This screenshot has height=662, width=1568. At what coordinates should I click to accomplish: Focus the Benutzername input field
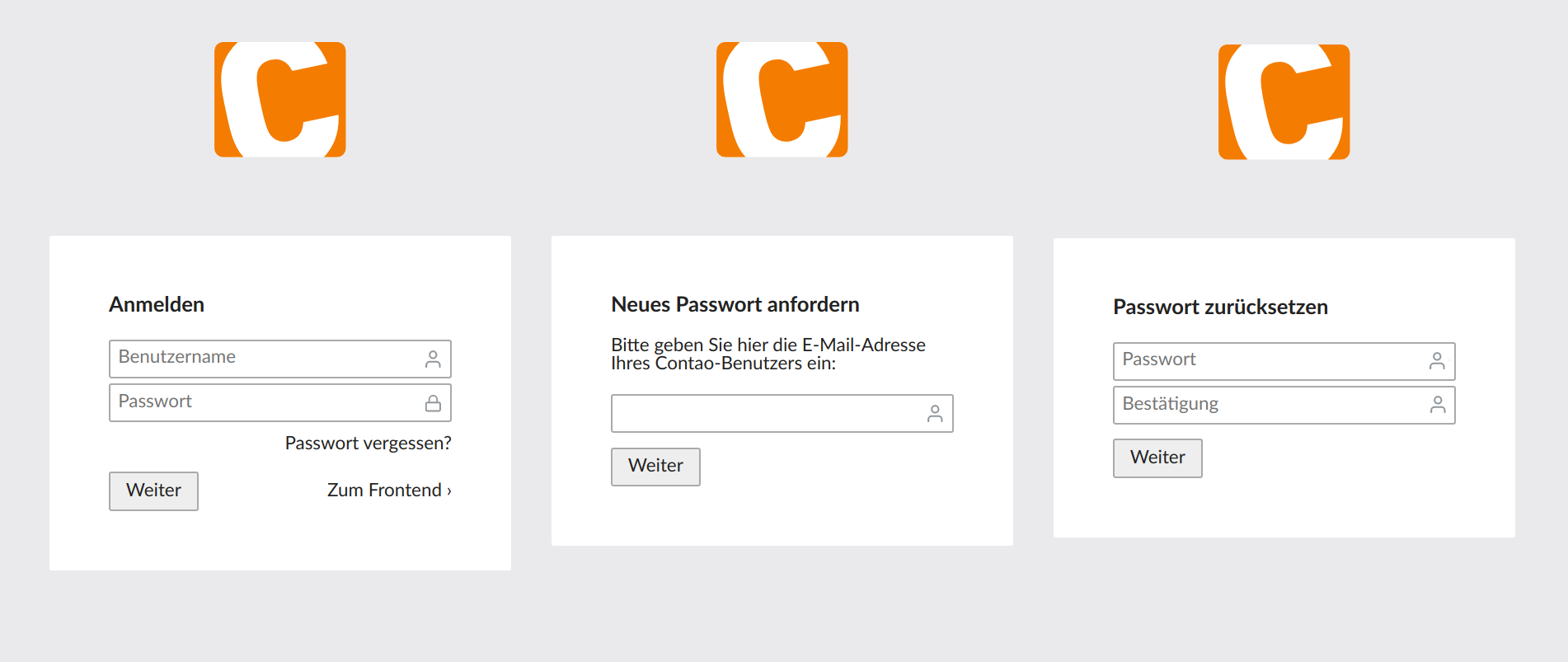280,359
